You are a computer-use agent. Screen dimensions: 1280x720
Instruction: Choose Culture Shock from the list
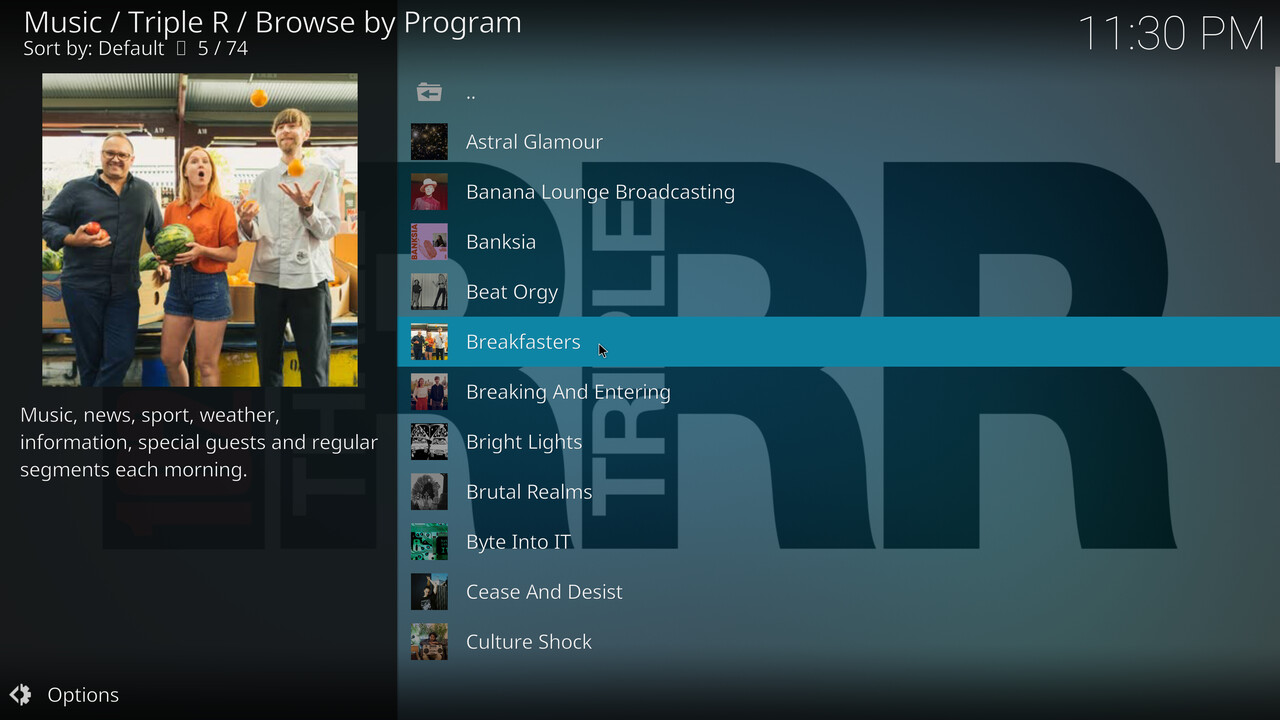click(529, 642)
